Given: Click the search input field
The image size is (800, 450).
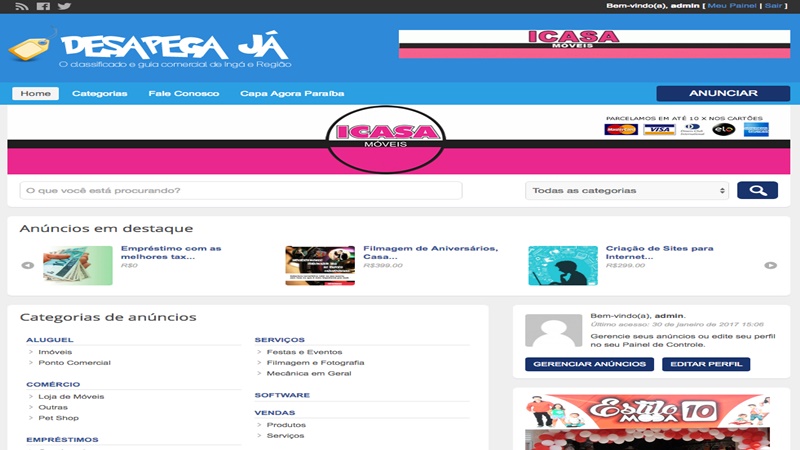Looking at the screenshot, I should point(240,190).
